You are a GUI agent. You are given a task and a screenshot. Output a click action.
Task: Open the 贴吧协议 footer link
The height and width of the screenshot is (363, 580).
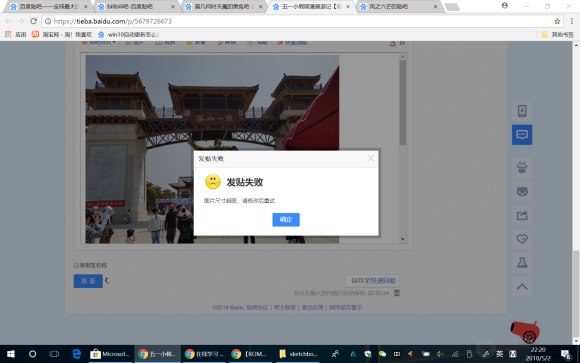257,307
